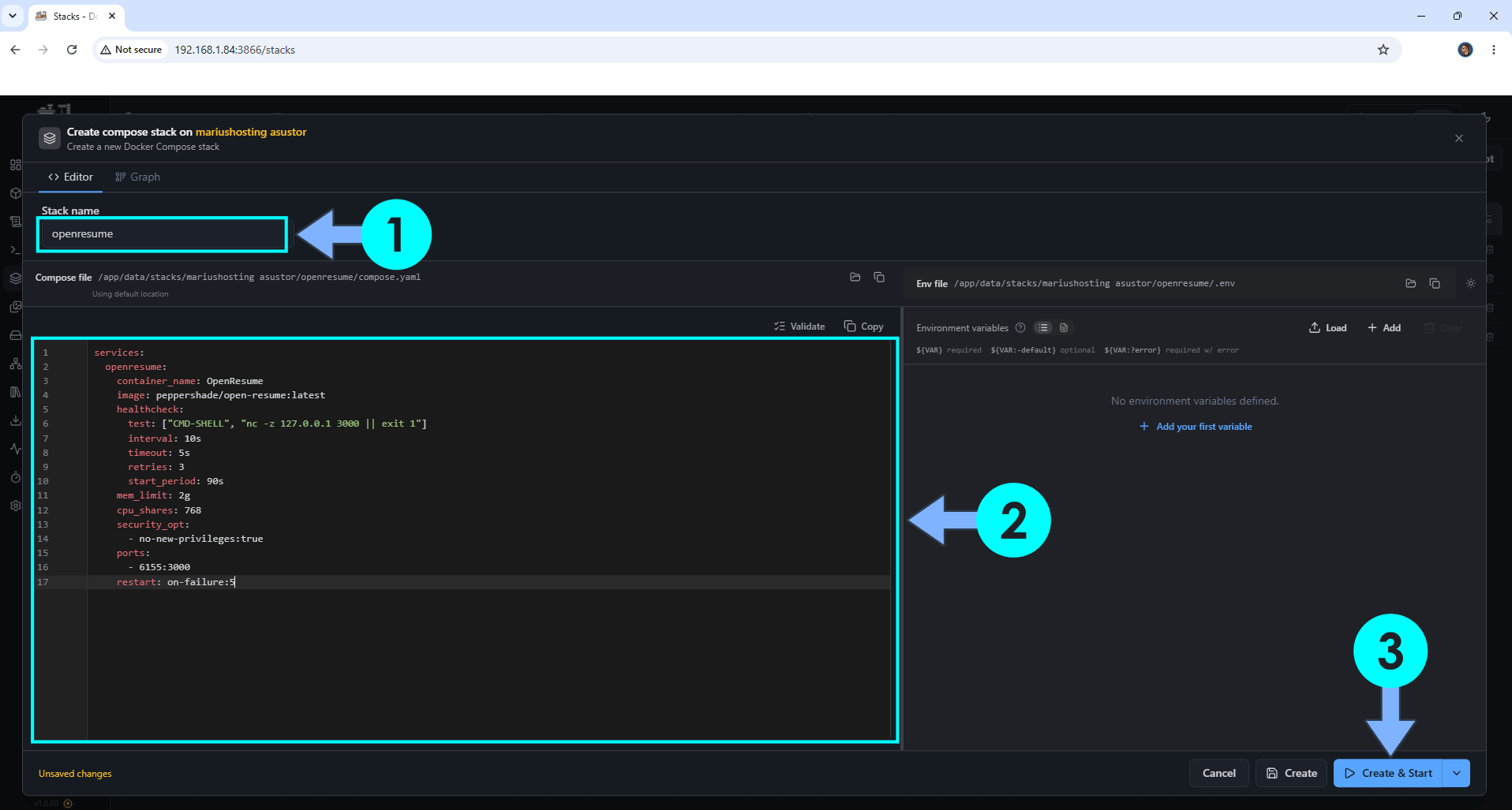
Task: Reload the browser page
Action: pyautogui.click(x=72, y=50)
